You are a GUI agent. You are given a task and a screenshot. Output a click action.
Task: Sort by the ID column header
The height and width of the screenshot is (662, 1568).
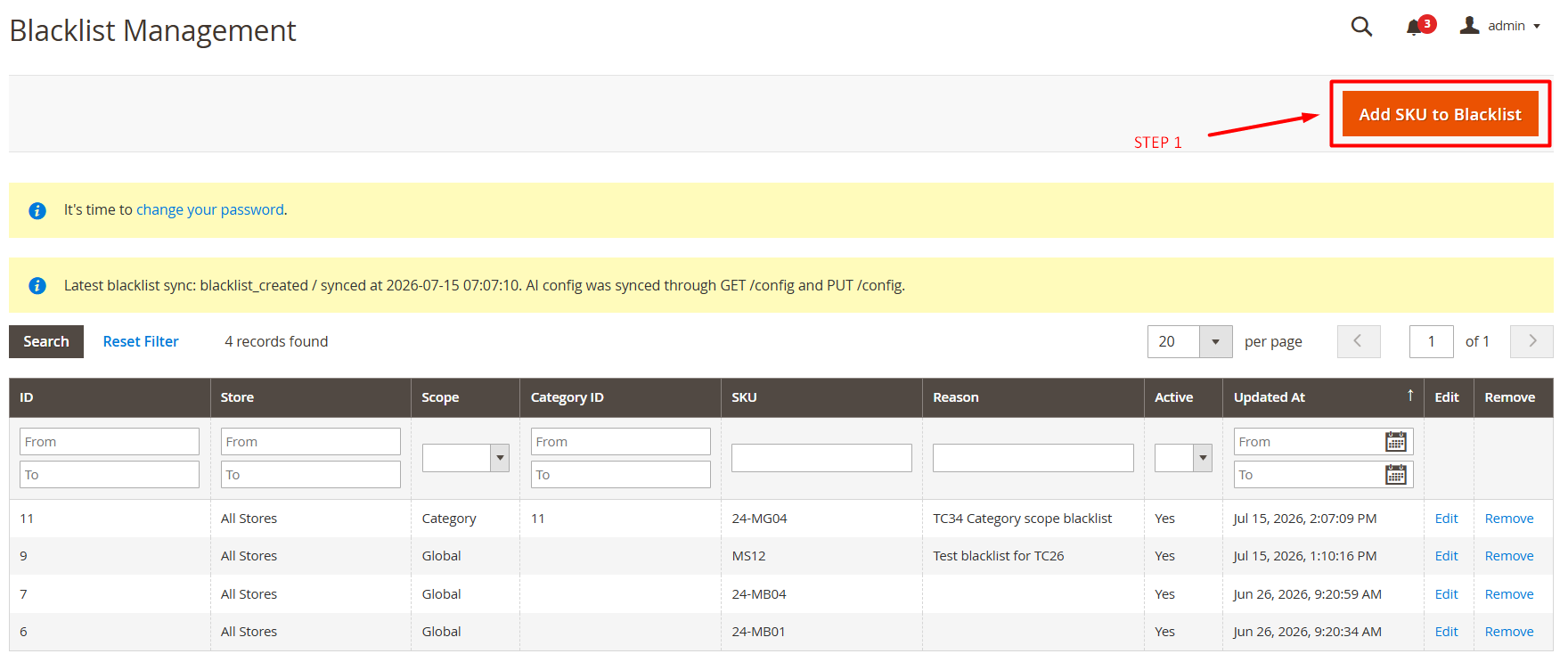coord(110,397)
